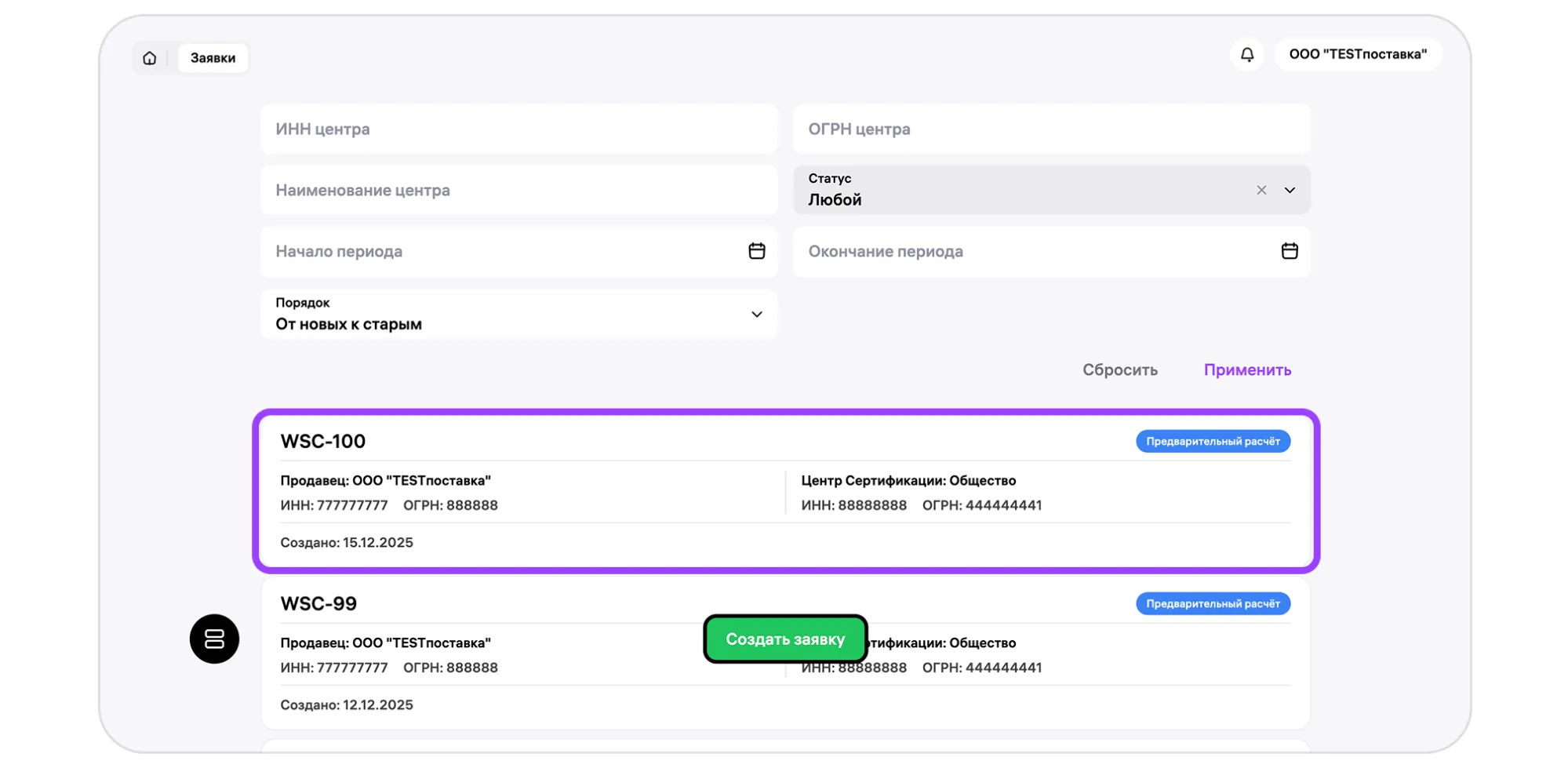Open ООО "TESTпоставка" account menu

click(1357, 55)
